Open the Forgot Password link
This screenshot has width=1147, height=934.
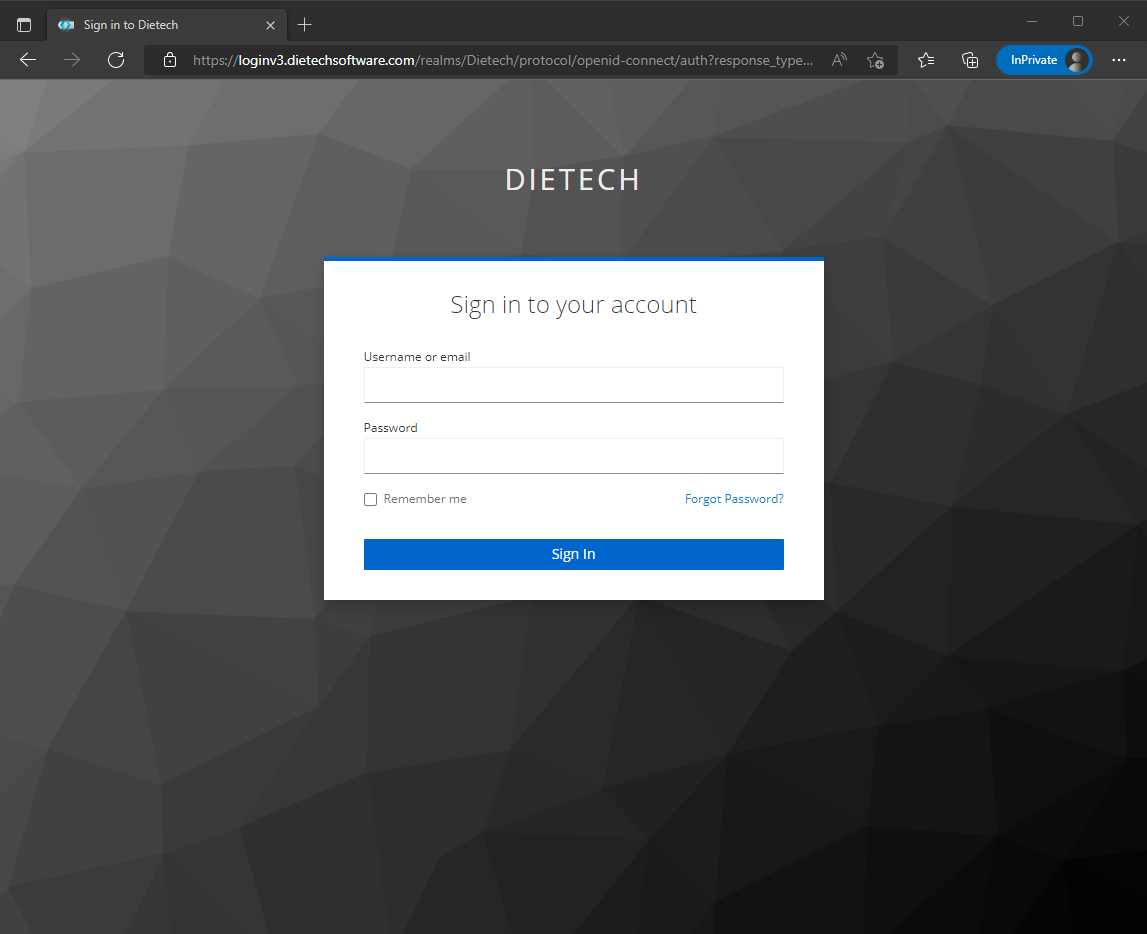tap(734, 499)
